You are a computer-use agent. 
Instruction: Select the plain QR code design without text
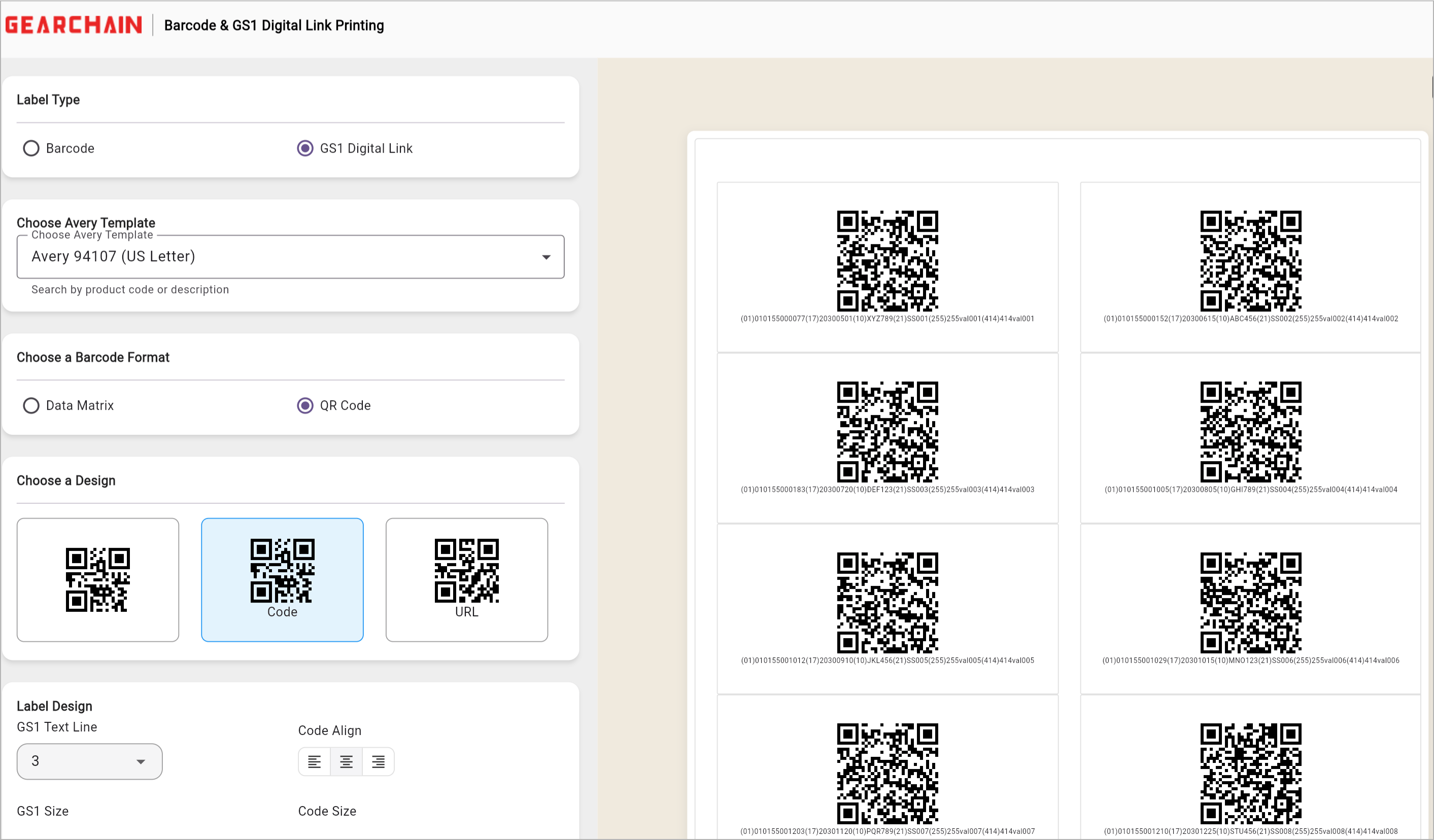(x=98, y=579)
